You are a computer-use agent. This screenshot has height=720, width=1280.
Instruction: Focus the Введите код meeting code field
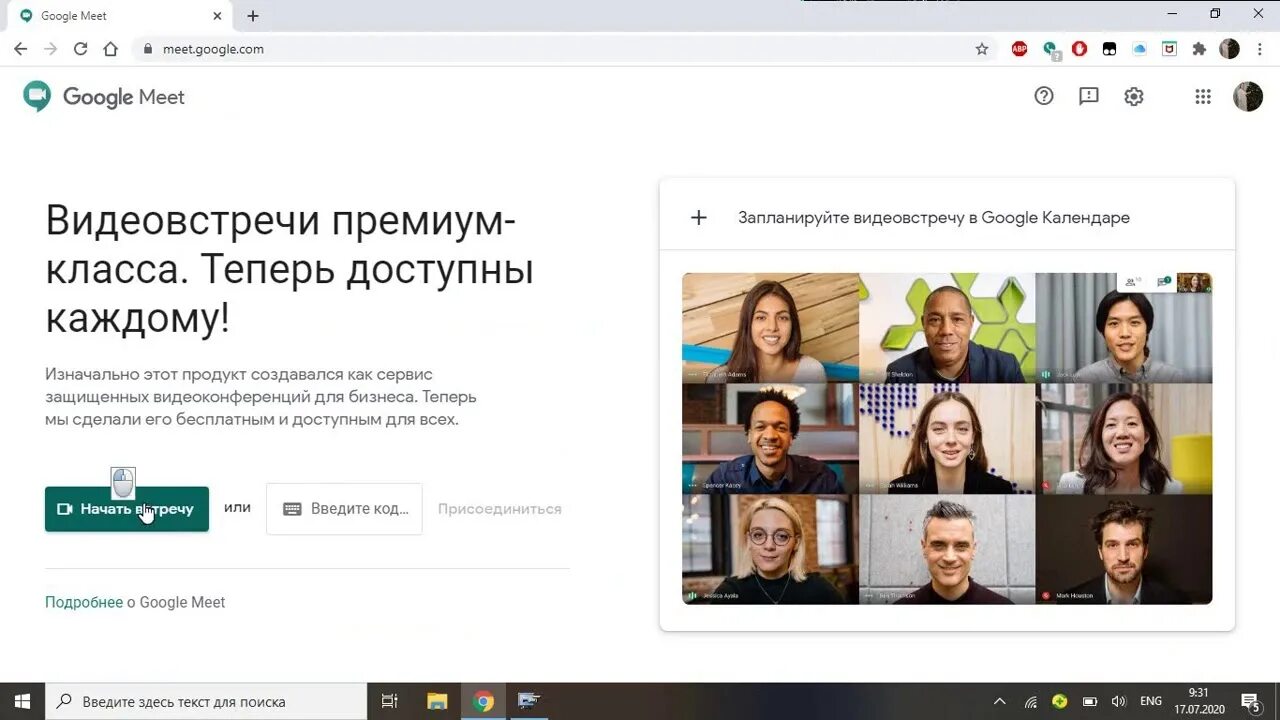click(x=344, y=509)
